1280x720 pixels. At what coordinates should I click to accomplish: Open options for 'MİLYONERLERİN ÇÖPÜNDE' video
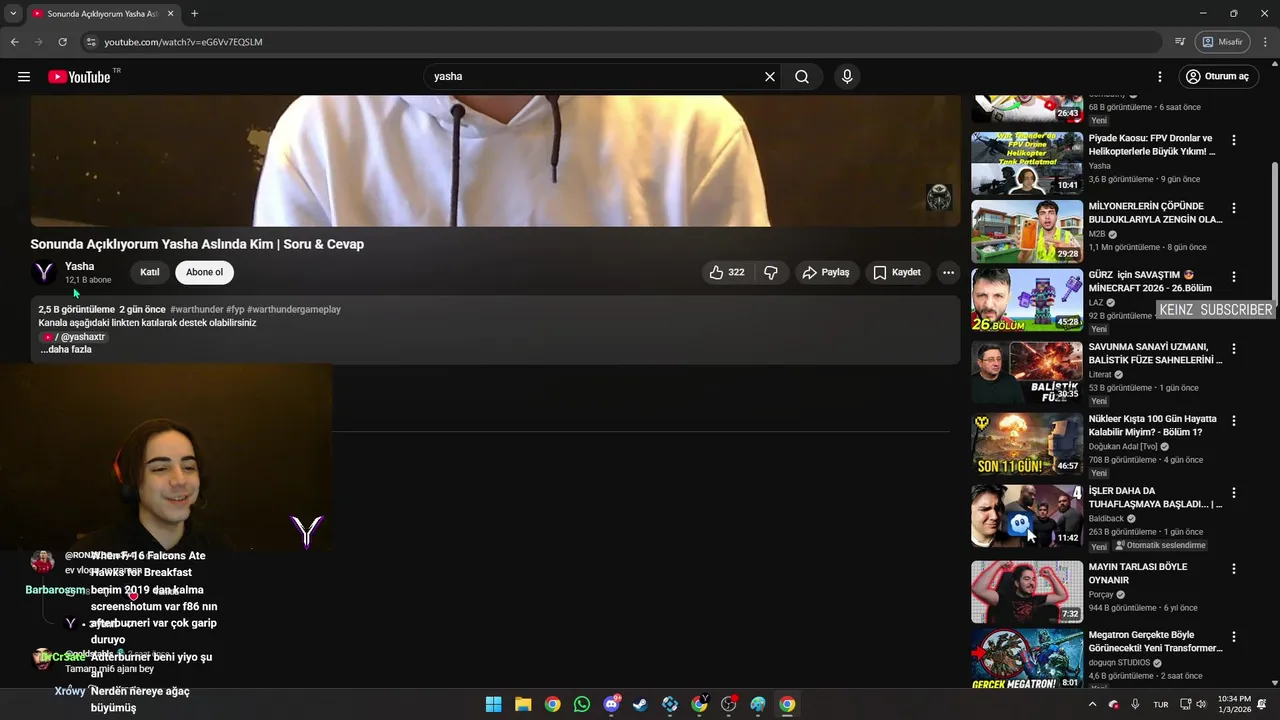[x=1234, y=209]
